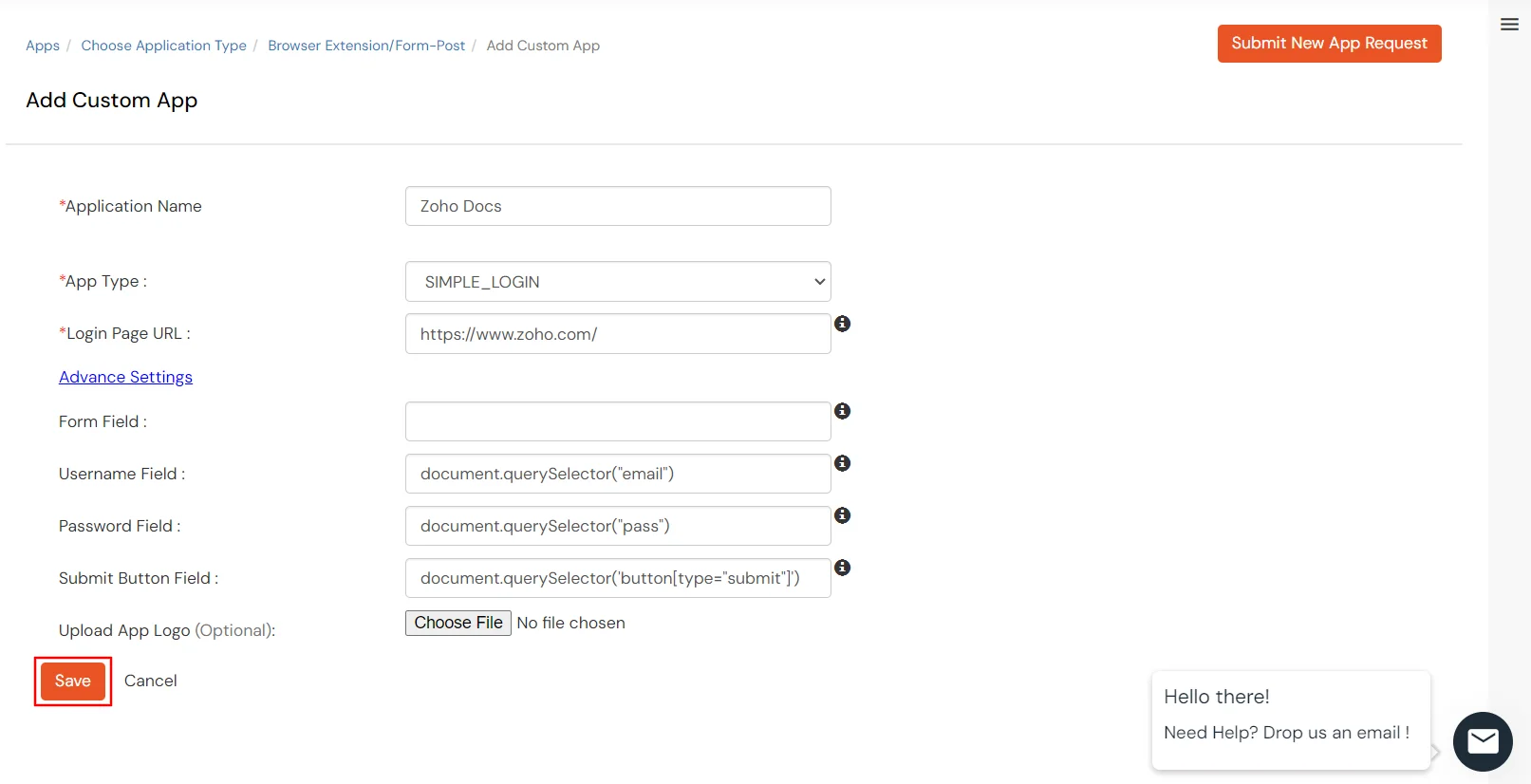Viewport: 1531px width, 784px height.
Task: Click the 'No file chosen' text
Action: pos(570,623)
